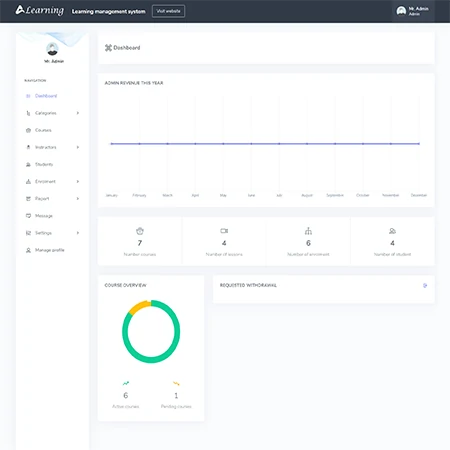Viewport: 450px width, 450px height.
Task: Click the Manage profile sidebar icon
Action: [28, 250]
